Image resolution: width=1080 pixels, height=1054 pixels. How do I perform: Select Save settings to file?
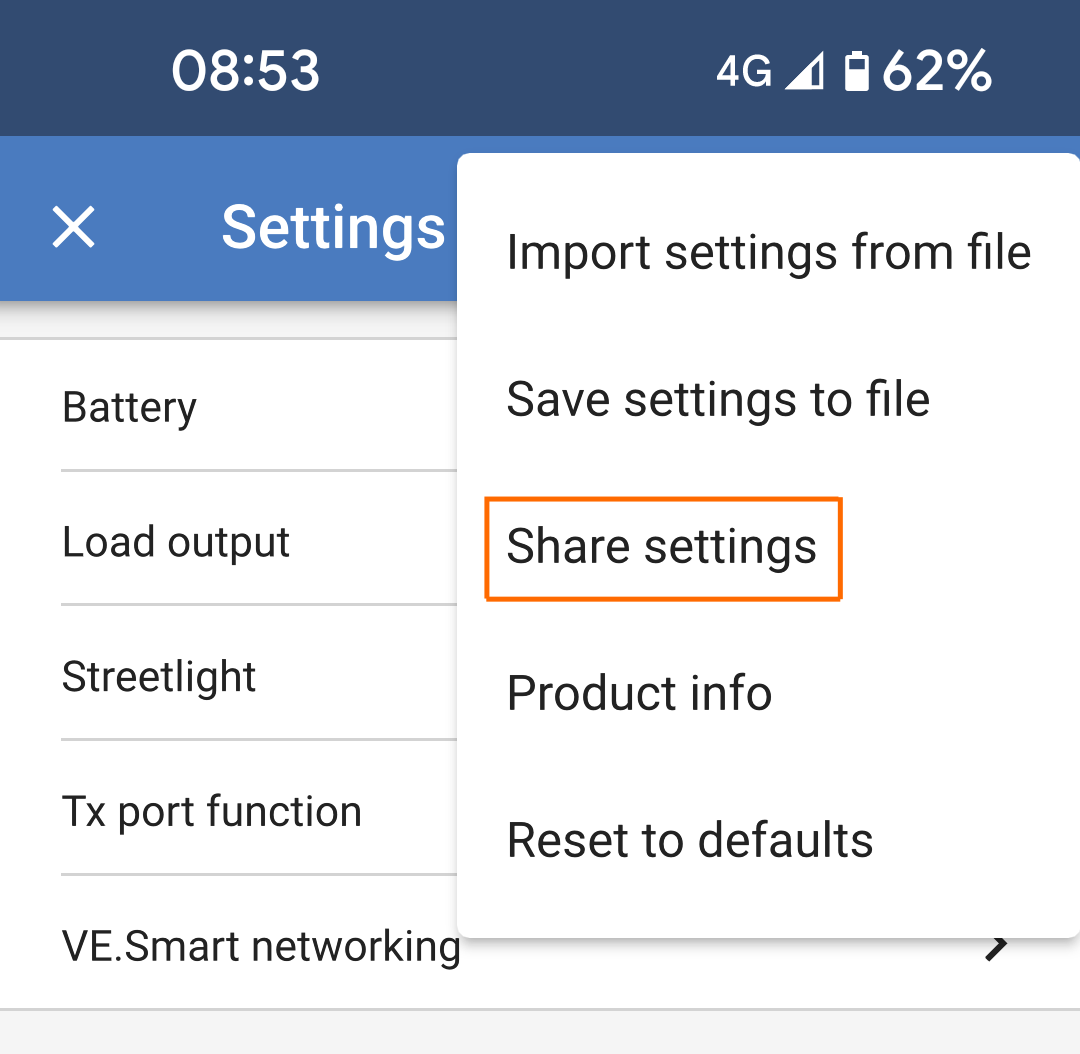click(x=718, y=398)
